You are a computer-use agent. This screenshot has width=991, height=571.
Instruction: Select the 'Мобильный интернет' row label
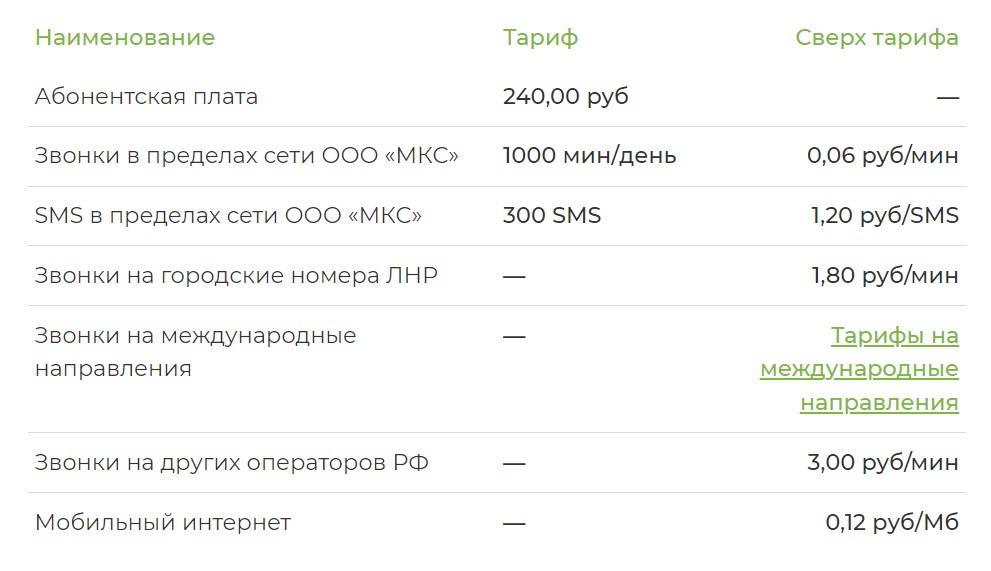click(x=163, y=522)
